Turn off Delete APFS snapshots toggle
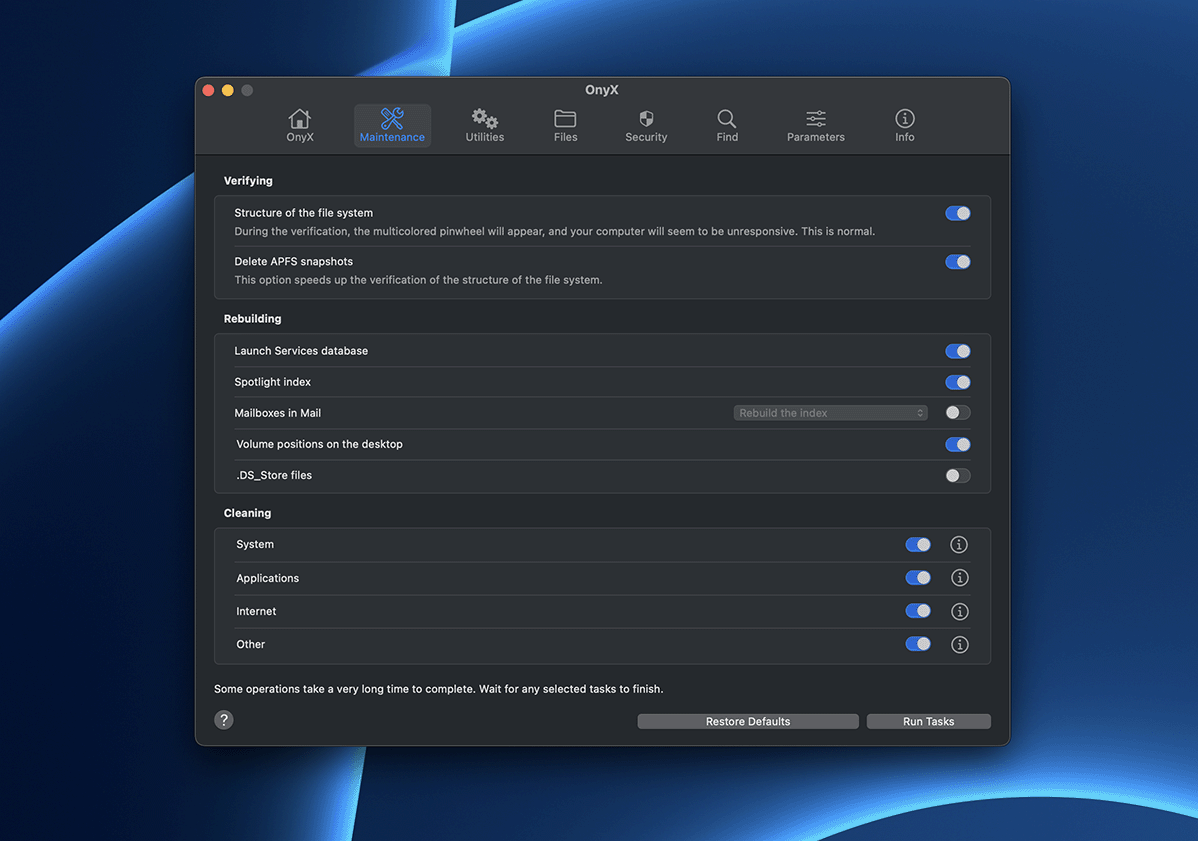 coord(957,262)
